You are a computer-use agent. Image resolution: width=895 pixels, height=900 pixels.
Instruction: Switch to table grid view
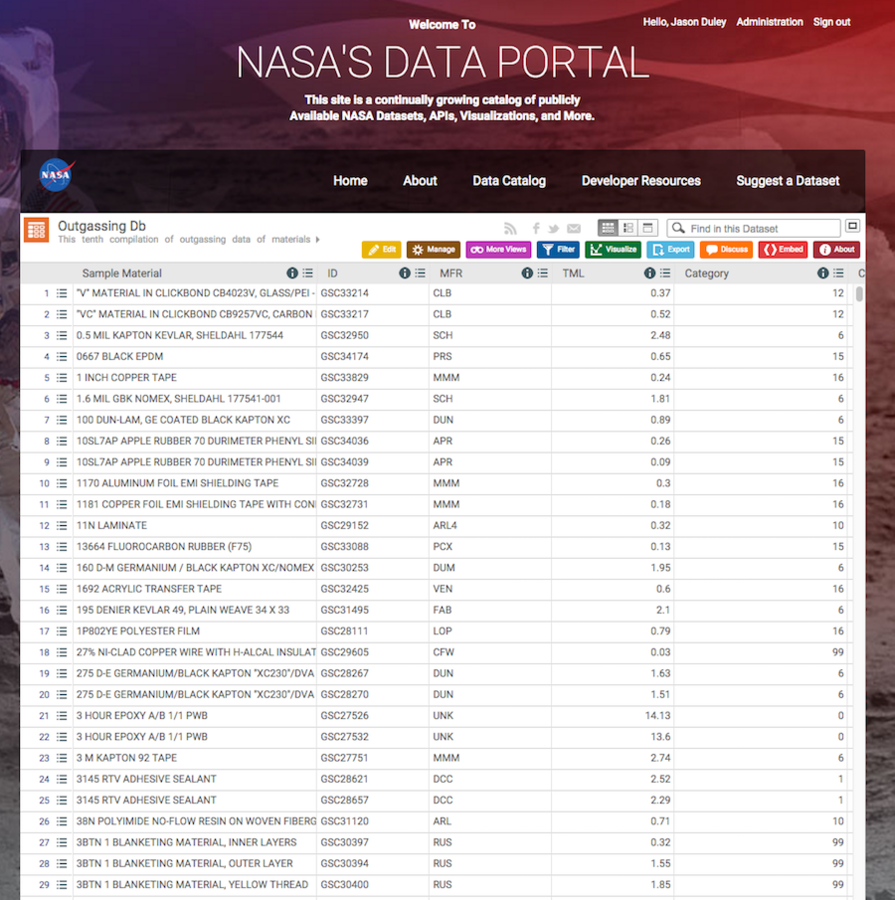[x=608, y=228]
